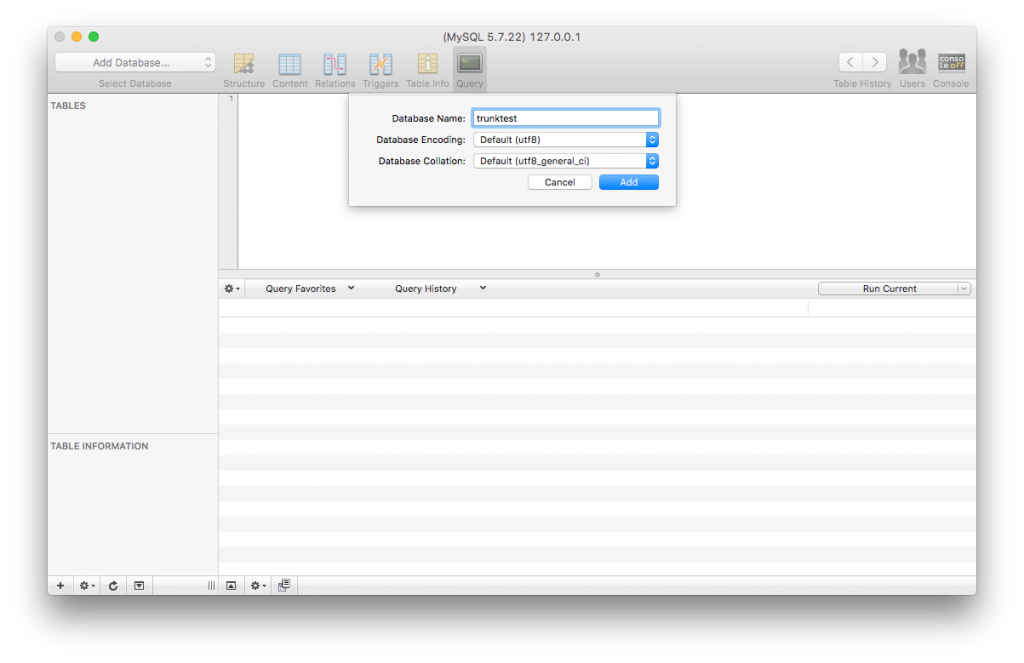Open the Query History menu
Viewport: 1024px width, 663px height.
click(x=441, y=288)
